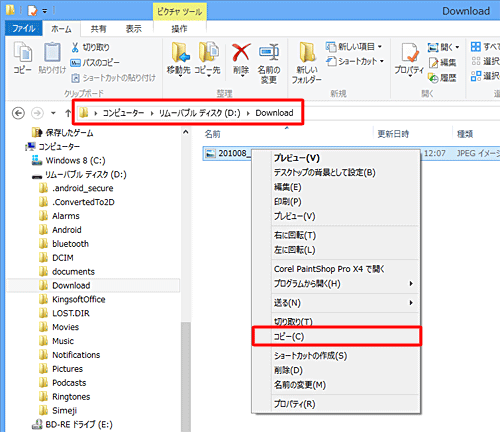Click the red X Delete (削除) icon
This screenshot has width=500, height=432.
(241, 52)
